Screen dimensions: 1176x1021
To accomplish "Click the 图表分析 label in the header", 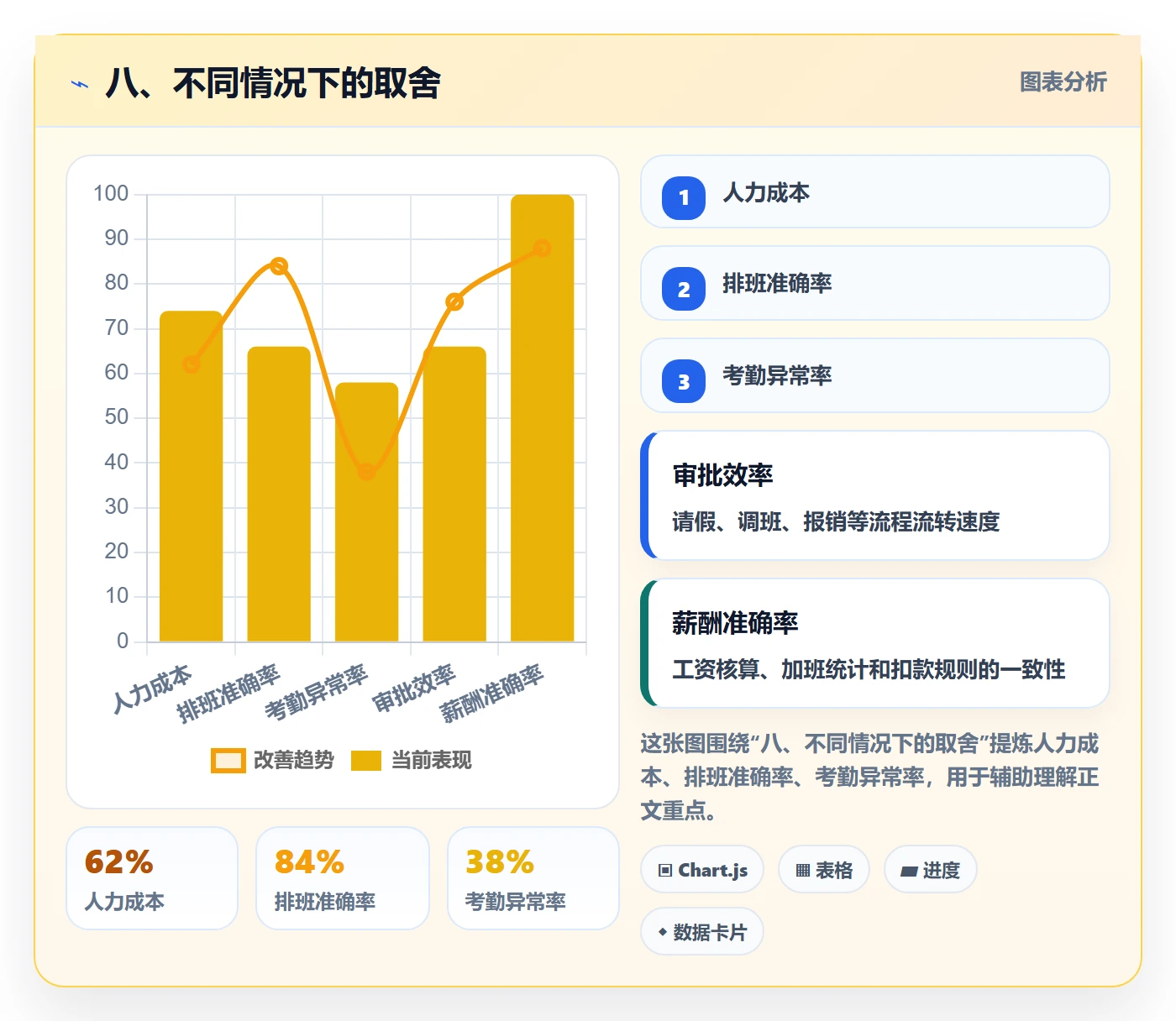I will tap(1063, 82).
